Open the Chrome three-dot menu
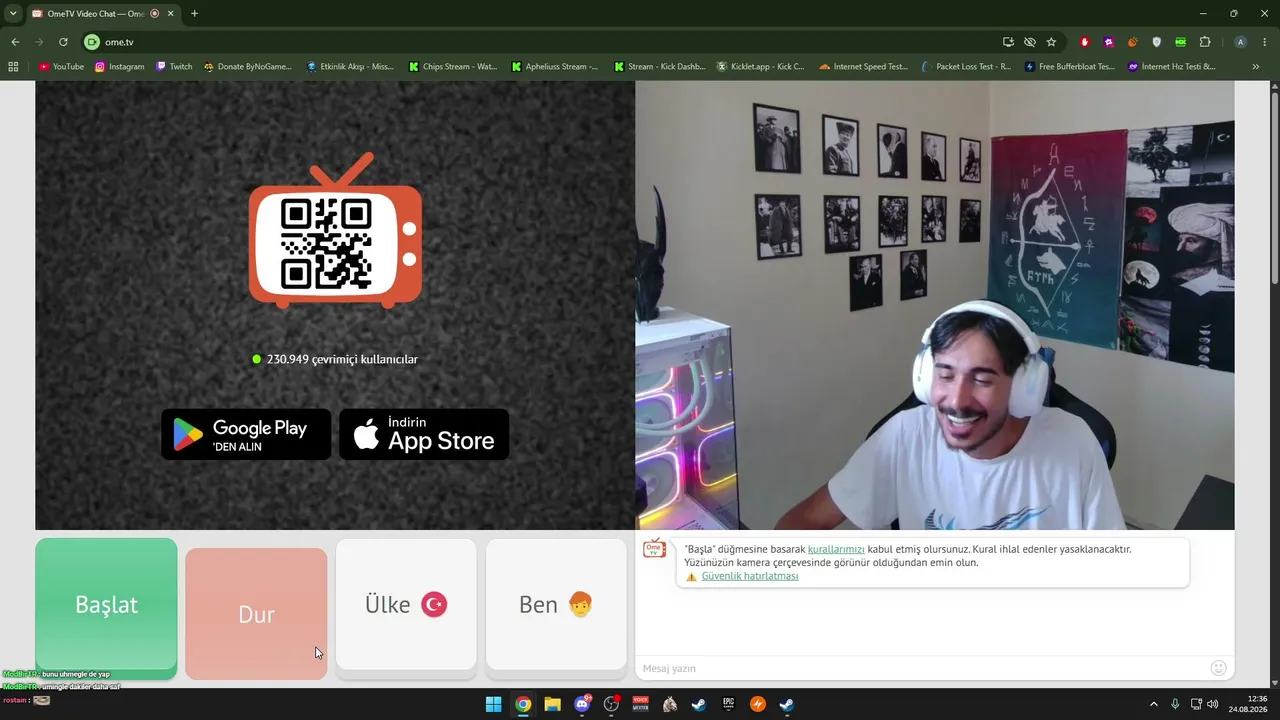1280x720 pixels. [x=1265, y=42]
